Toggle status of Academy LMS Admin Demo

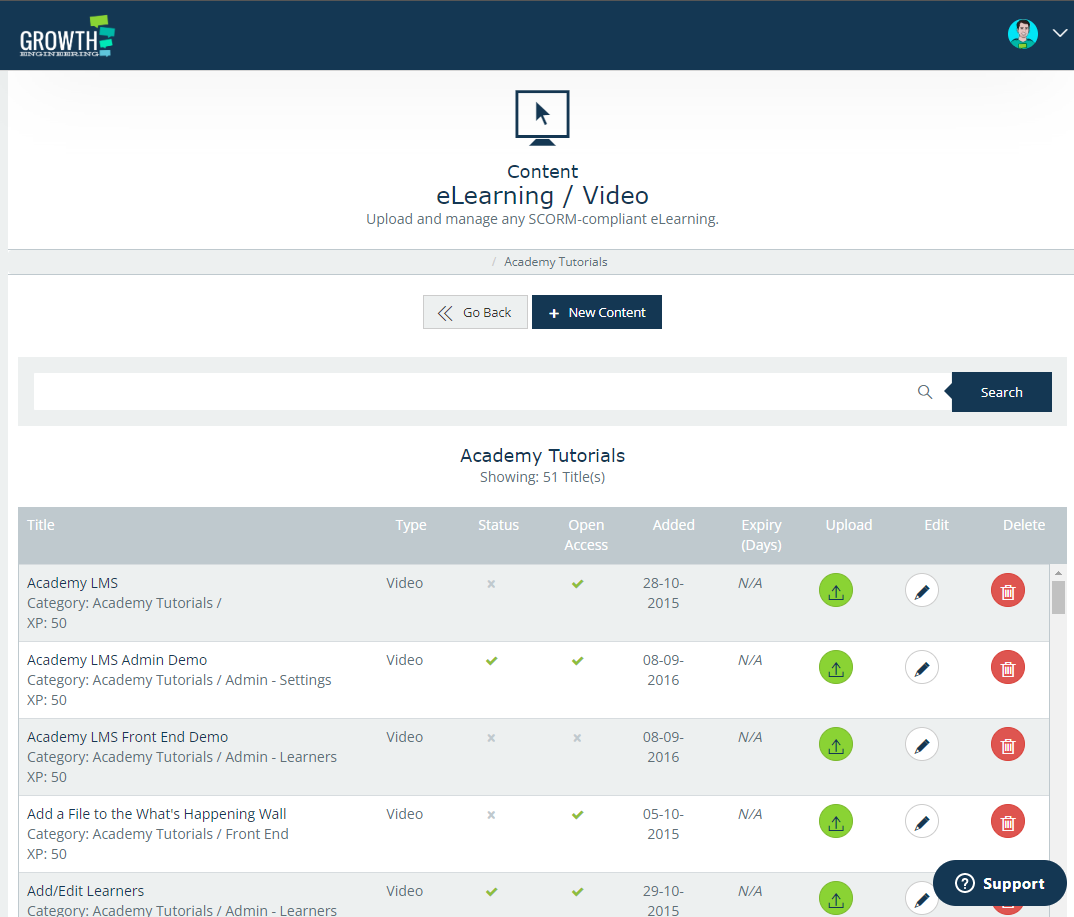[491, 661]
